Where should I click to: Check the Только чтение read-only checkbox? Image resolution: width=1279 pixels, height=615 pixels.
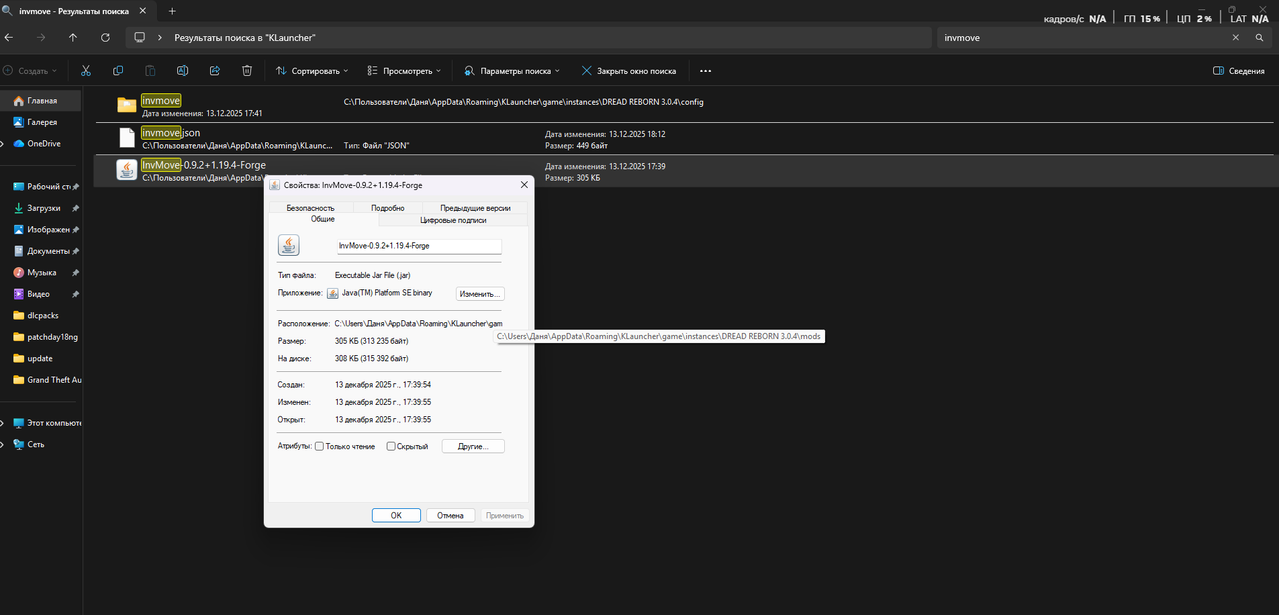319,446
